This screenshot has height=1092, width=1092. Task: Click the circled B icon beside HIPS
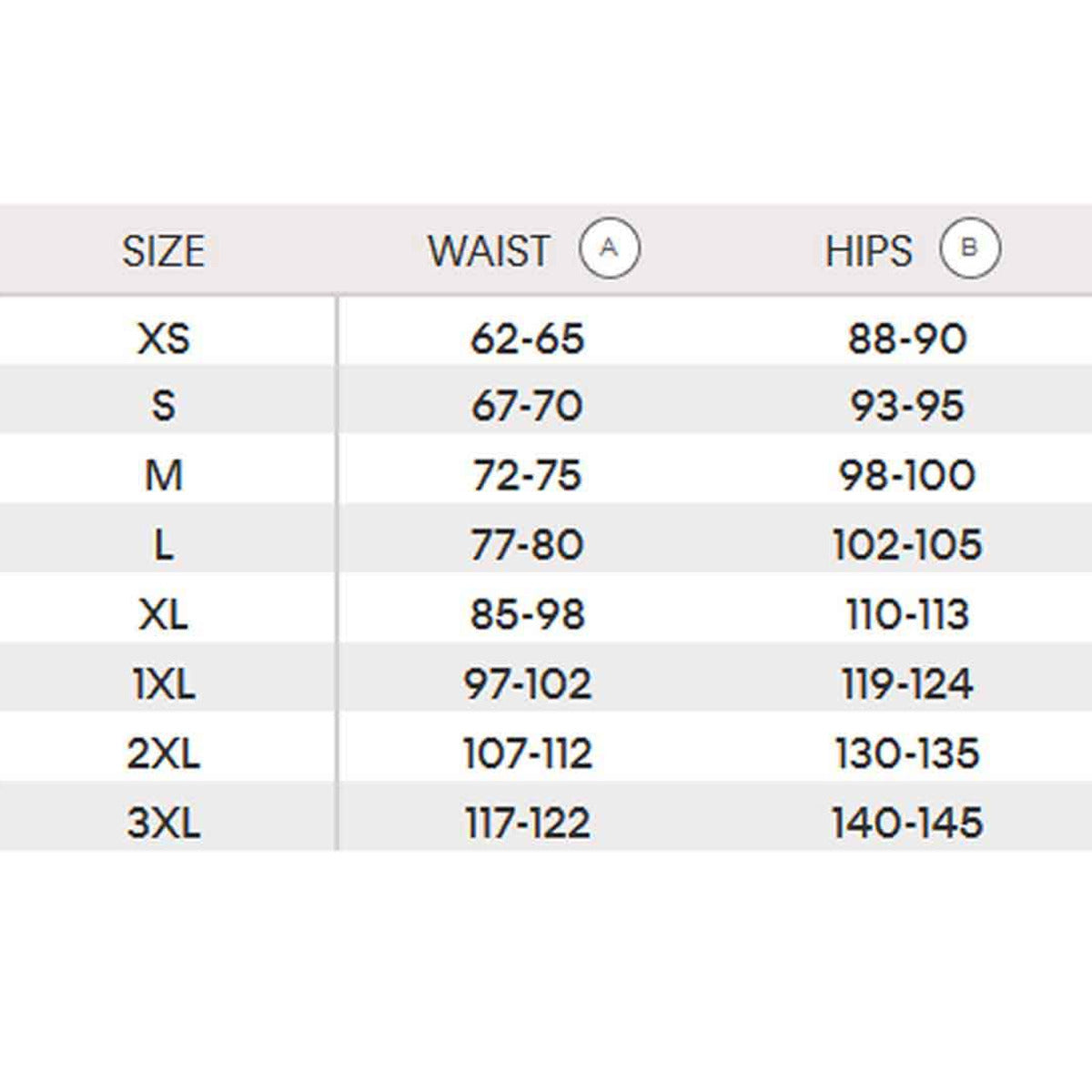coord(969,248)
